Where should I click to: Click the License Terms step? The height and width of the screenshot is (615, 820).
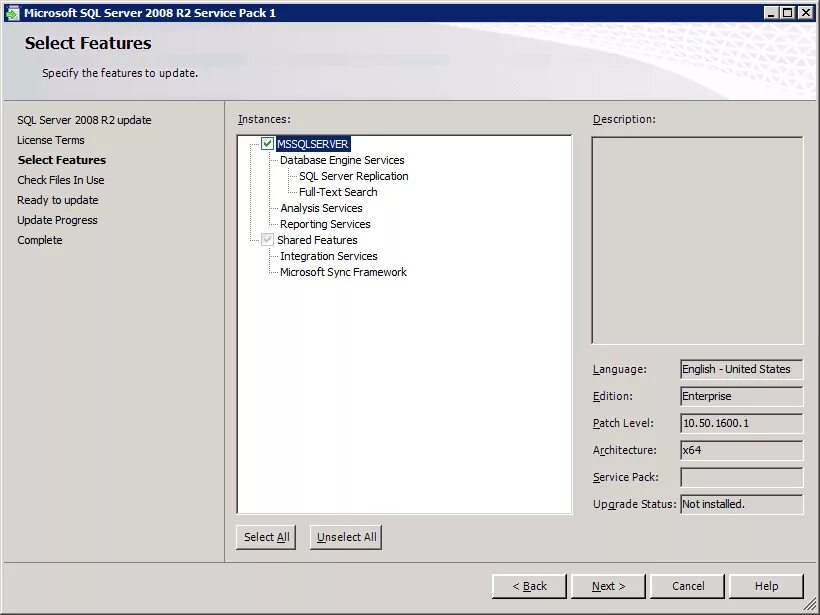tap(51, 140)
